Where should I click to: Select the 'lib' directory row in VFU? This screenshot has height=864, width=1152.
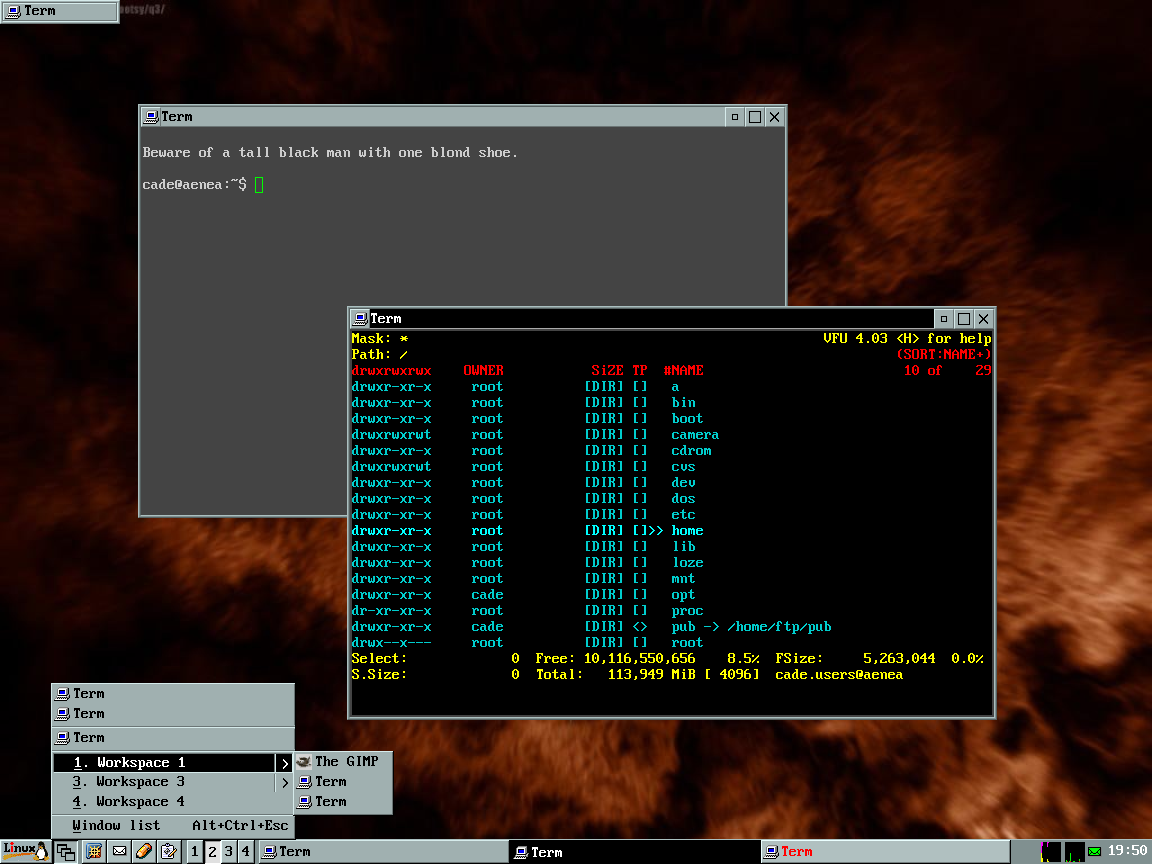[x=672, y=547]
